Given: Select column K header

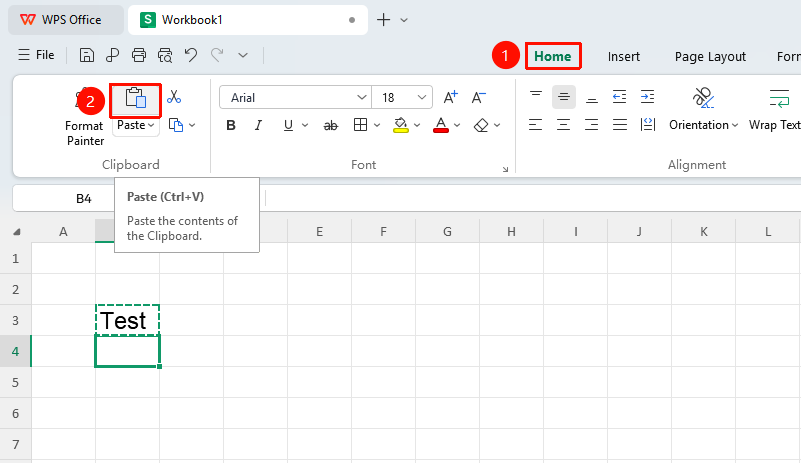Looking at the screenshot, I should (x=703, y=232).
